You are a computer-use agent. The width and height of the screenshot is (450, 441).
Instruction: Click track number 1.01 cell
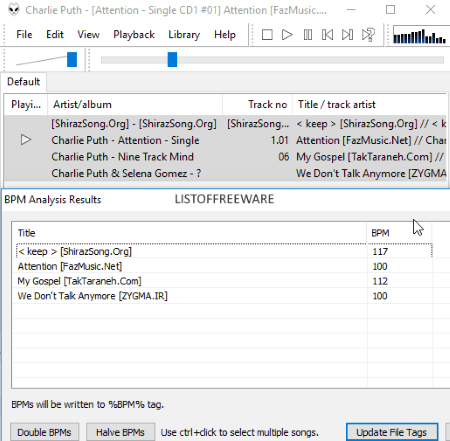(x=279, y=140)
